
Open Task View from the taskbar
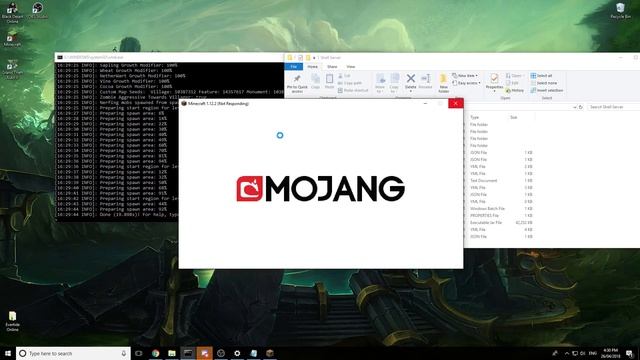139,353
